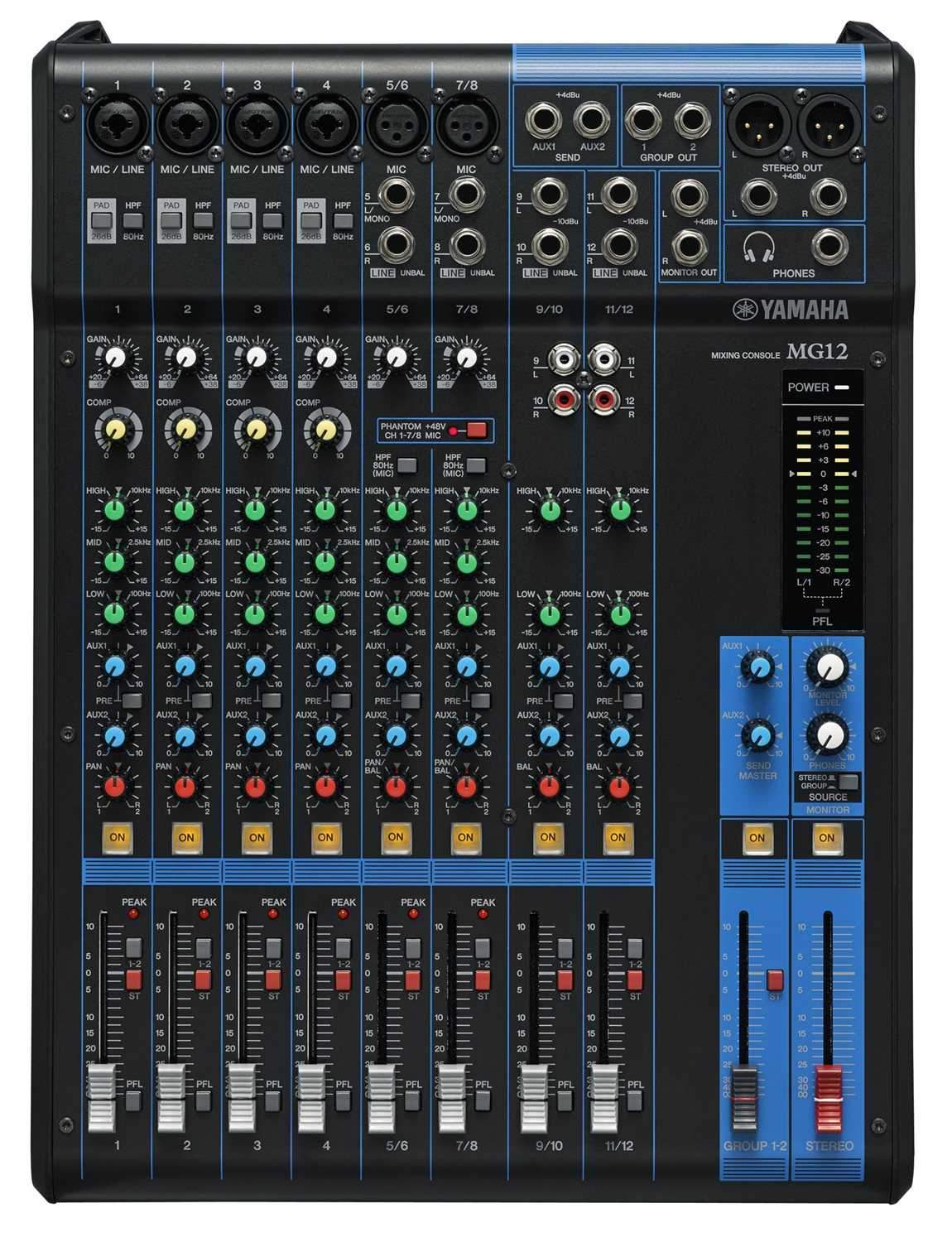This screenshot has width=952, height=1242.
Task: Enable the red PHANTOM +48V switch
Action: pyautogui.click(x=477, y=430)
